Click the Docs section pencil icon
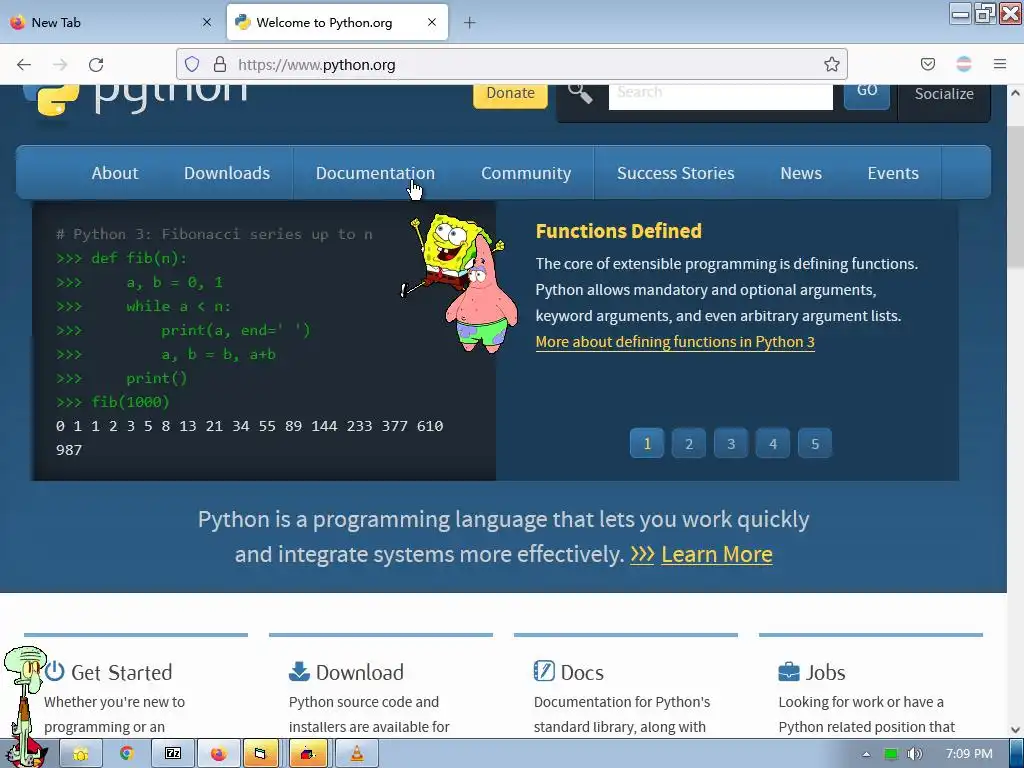1024x768 pixels. coord(544,671)
